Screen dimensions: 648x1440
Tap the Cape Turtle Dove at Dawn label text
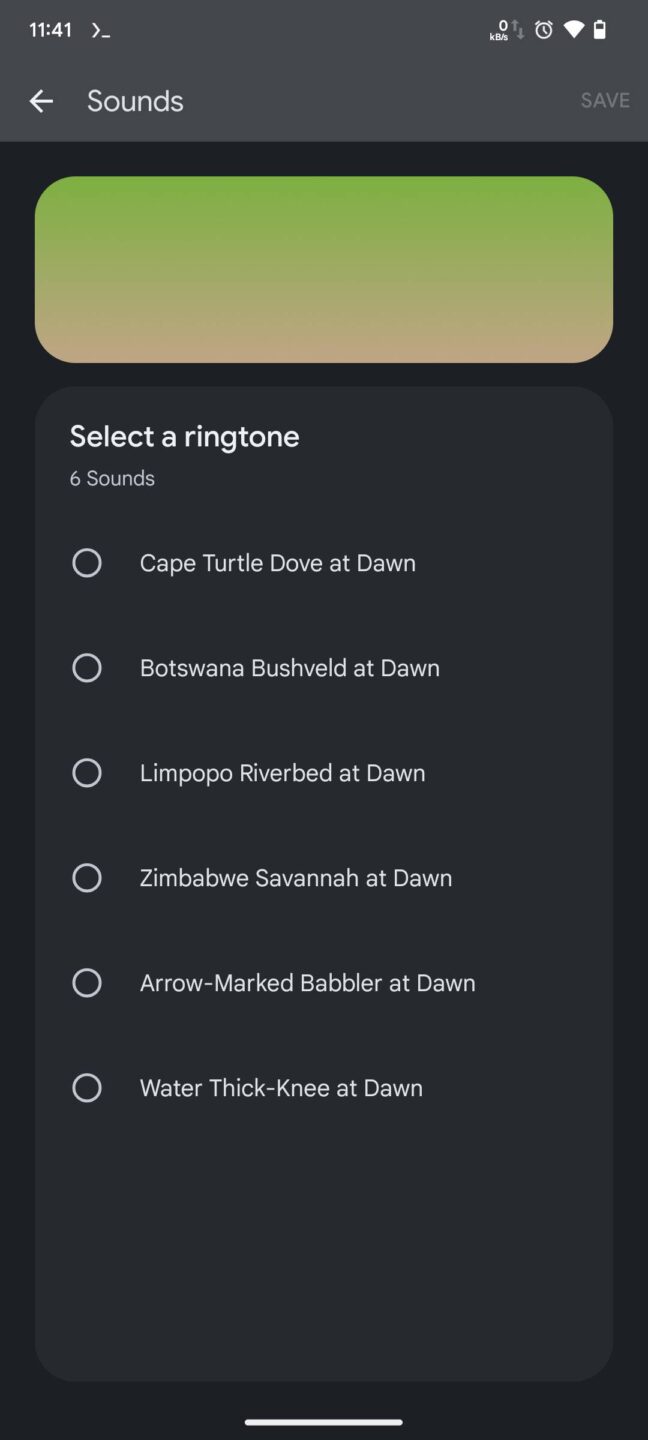[x=277, y=562]
